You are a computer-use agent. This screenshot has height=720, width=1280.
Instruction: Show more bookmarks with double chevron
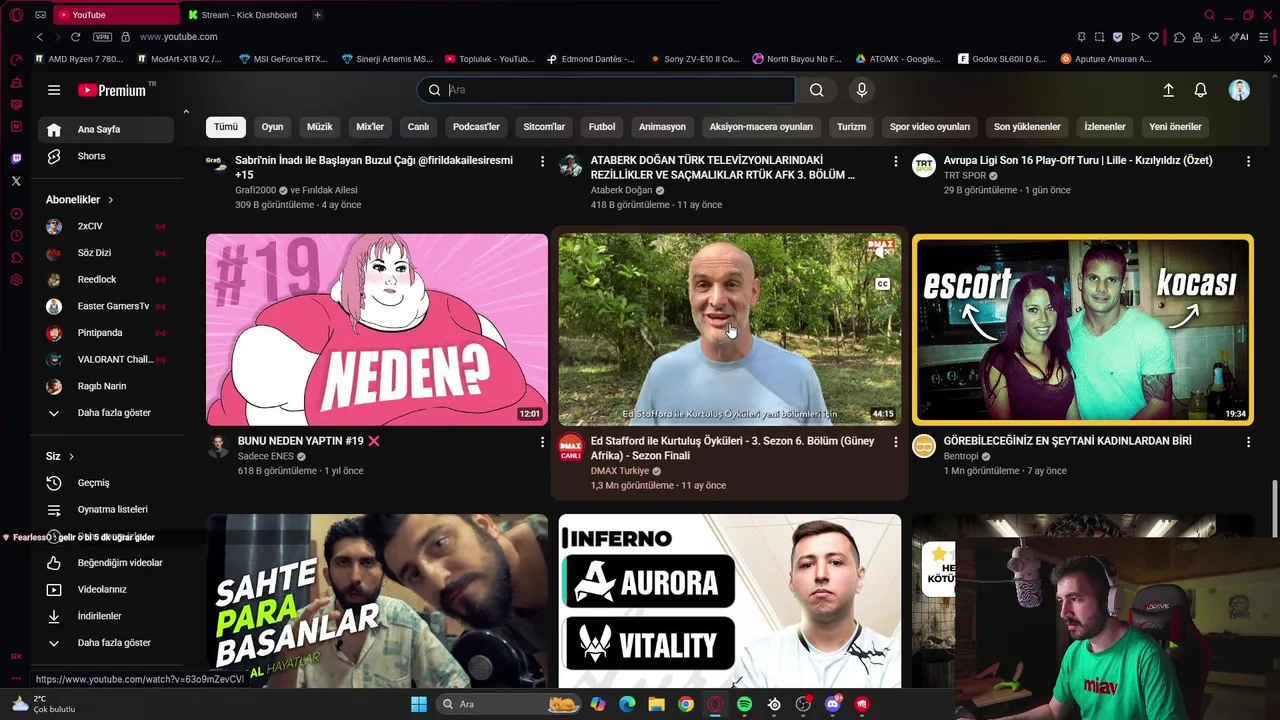point(1267,59)
